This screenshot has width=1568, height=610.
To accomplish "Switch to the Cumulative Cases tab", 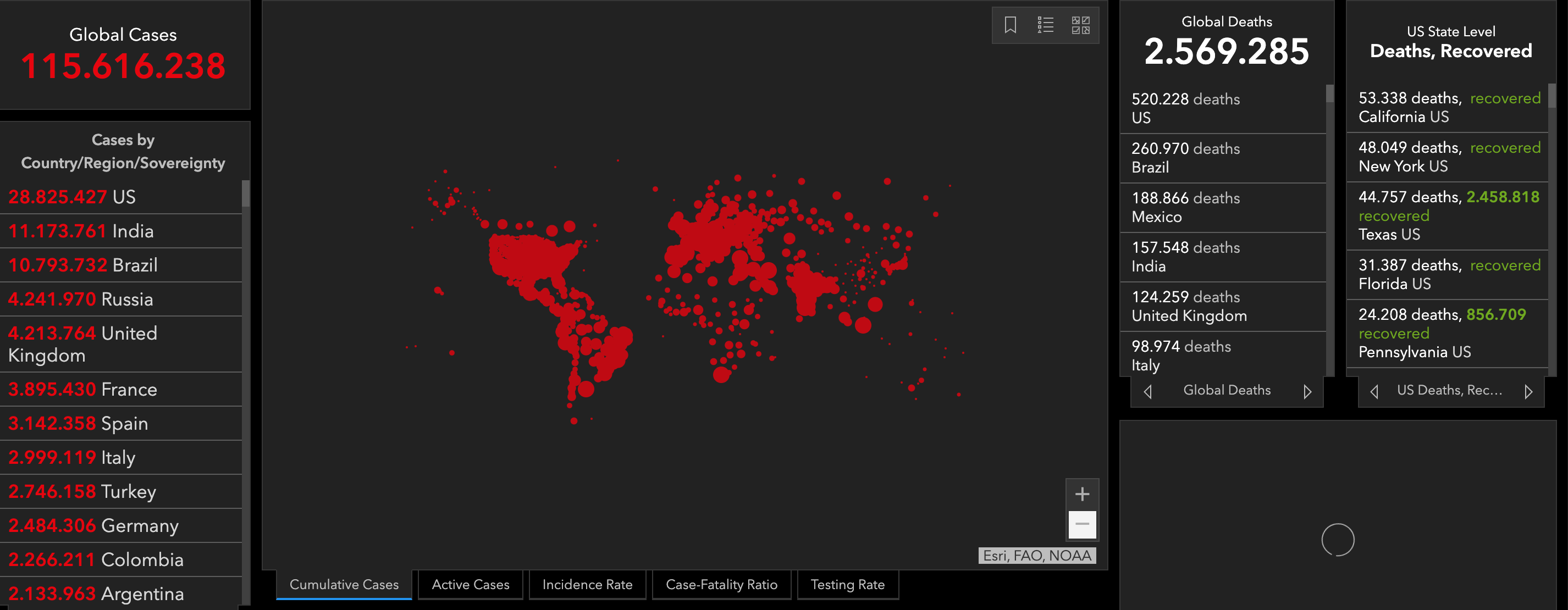I will (x=344, y=585).
